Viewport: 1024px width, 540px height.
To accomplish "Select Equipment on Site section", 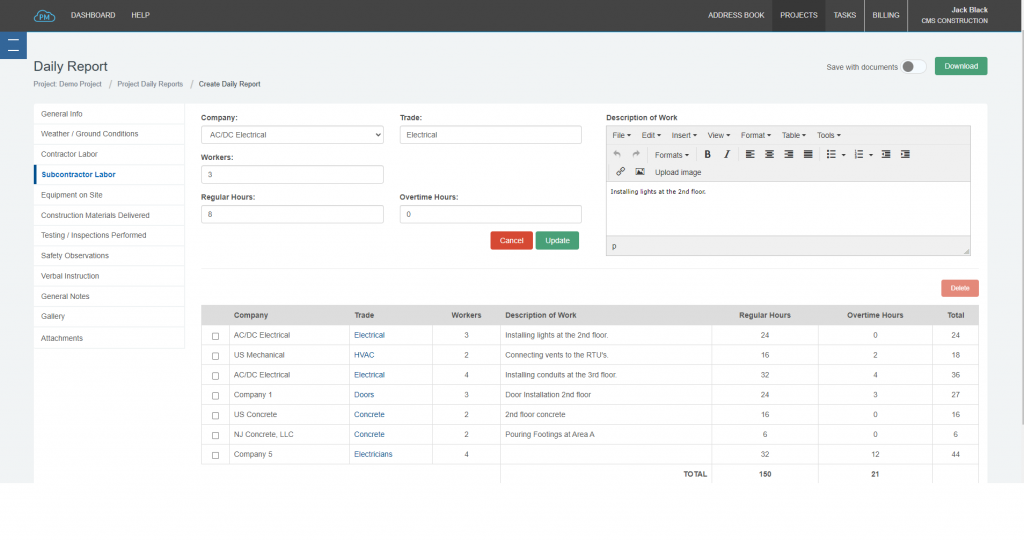I will [109, 195].
